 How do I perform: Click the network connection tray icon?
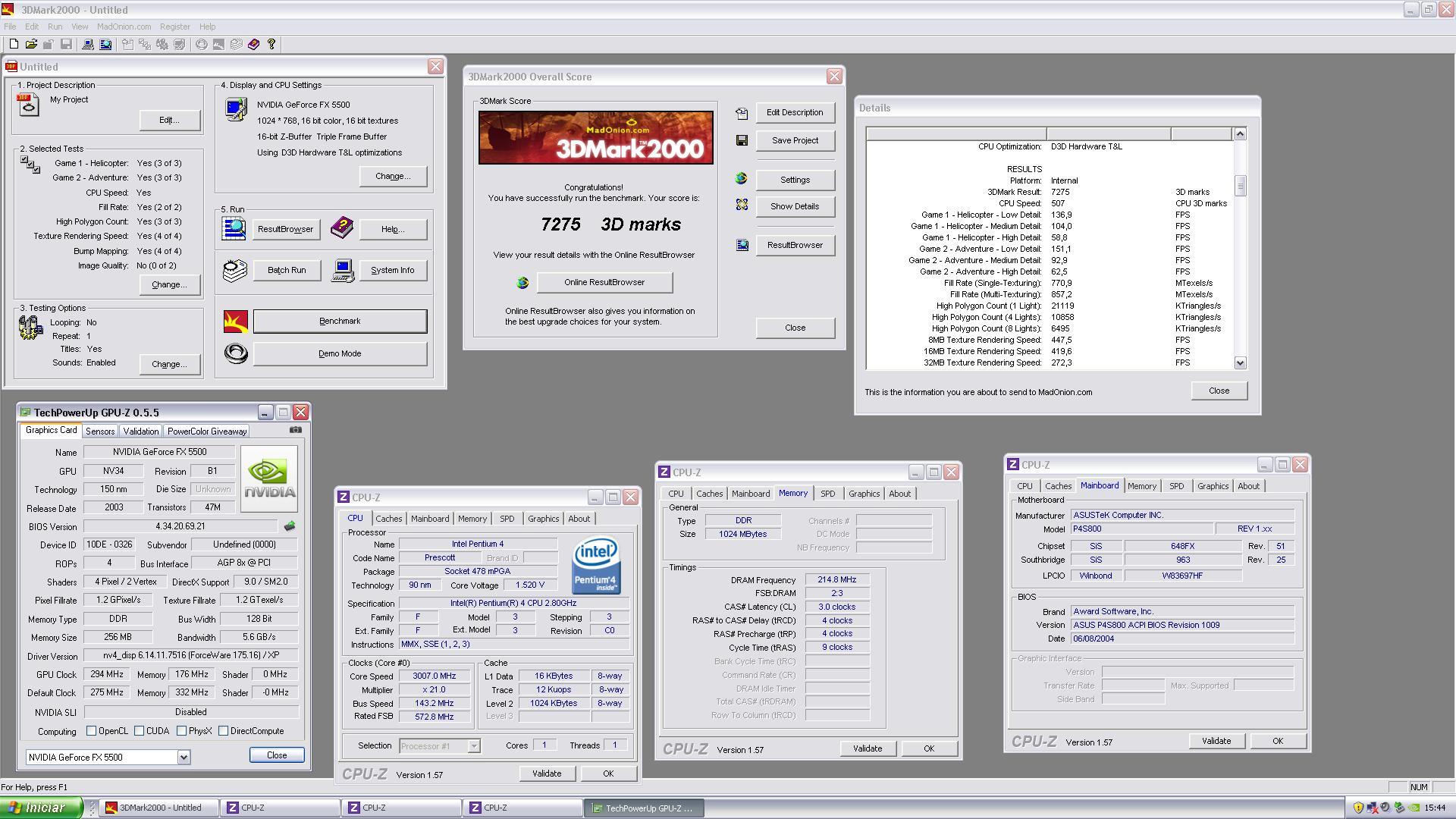[x=1372, y=808]
